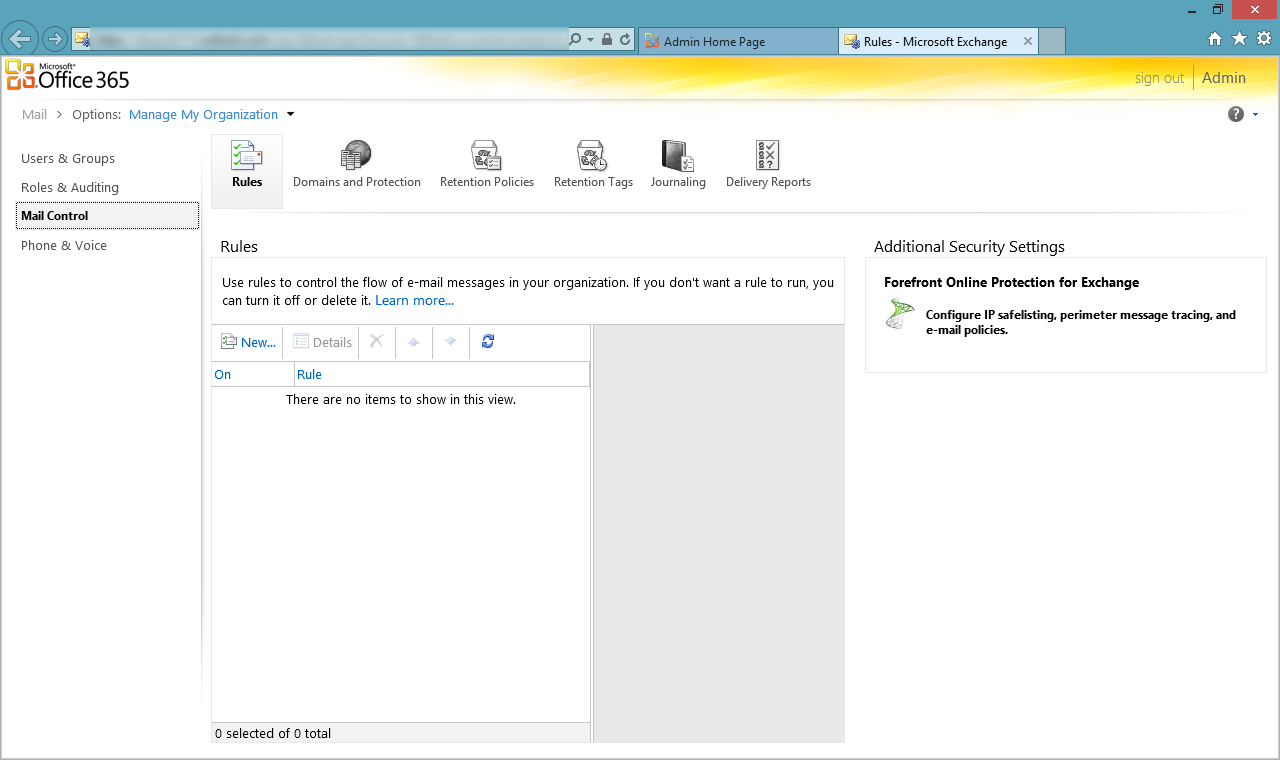The width and height of the screenshot is (1280, 760).
Task: Click the address bar lock icon
Action: [x=607, y=39]
